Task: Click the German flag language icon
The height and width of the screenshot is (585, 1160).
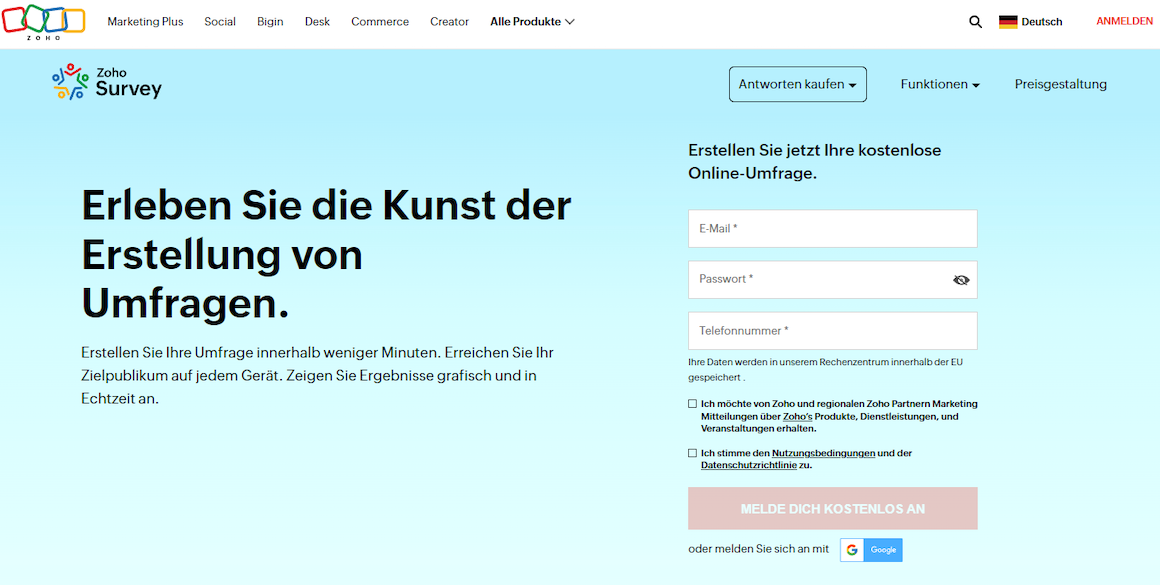Action: coord(1008,22)
